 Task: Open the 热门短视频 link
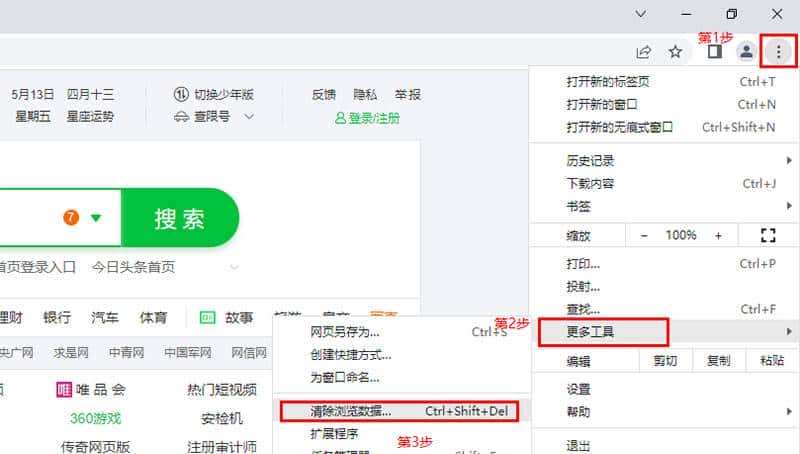222,390
